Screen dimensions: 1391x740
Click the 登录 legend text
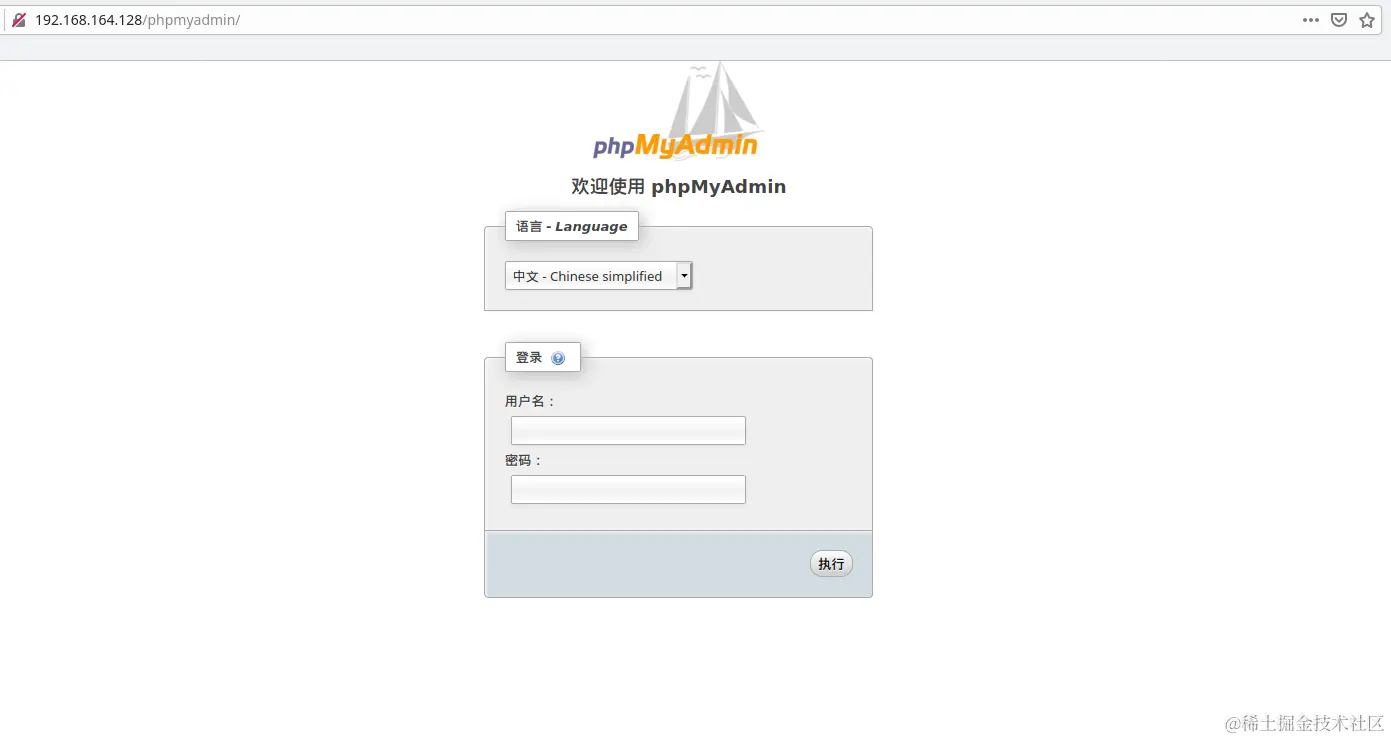coord(529,357)
